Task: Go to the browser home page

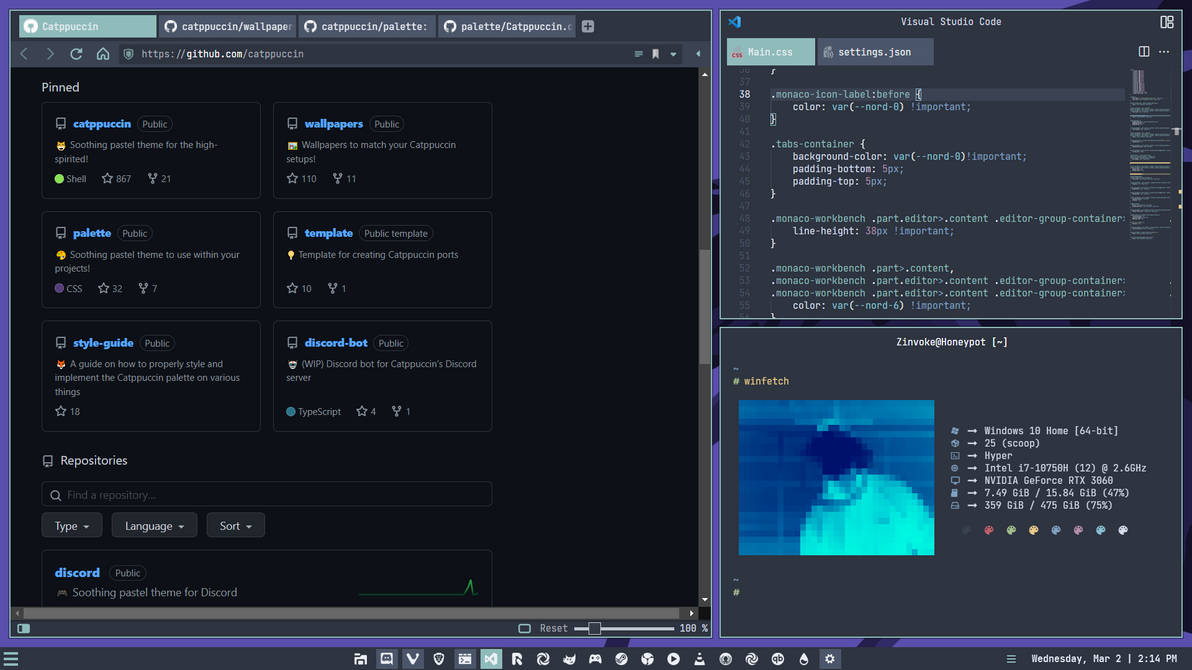Action: click(x=103, y=54)
